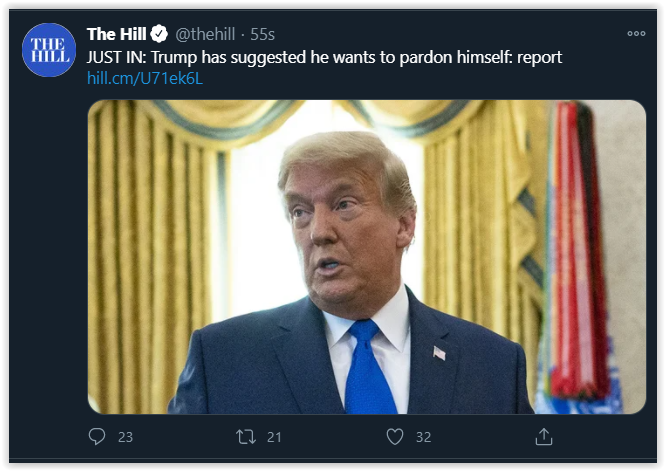Viewport: 665px width, 471px height.
Task: Open the tweet via 55s timestamp
Action: point(263,34)
